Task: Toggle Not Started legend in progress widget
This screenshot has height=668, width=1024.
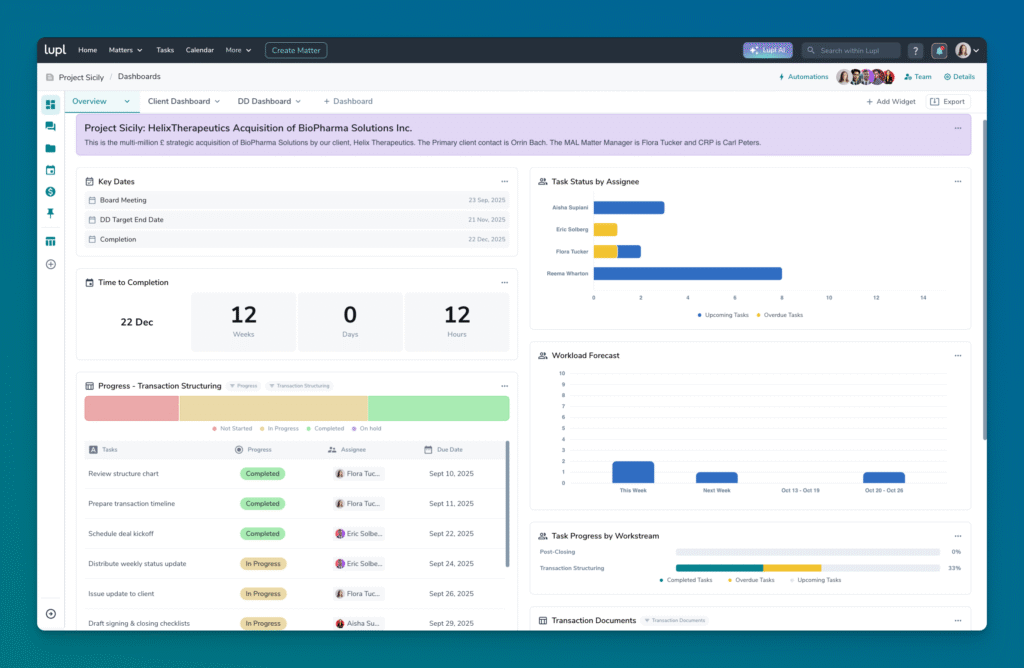Action: point(232,428)
